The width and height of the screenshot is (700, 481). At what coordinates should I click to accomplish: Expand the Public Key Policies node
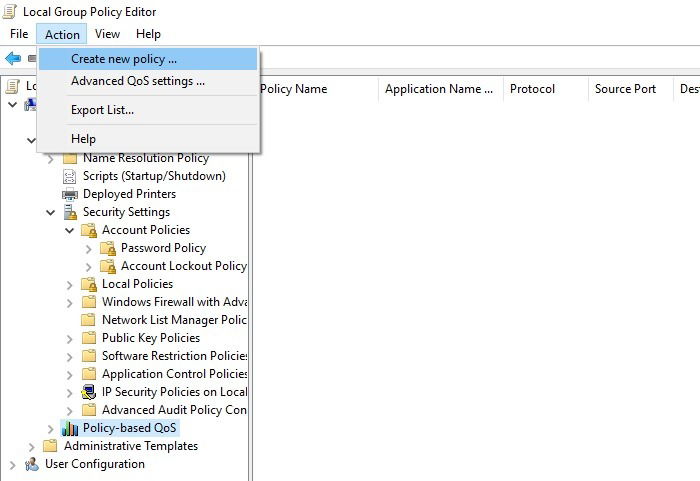tap(70, 339)
